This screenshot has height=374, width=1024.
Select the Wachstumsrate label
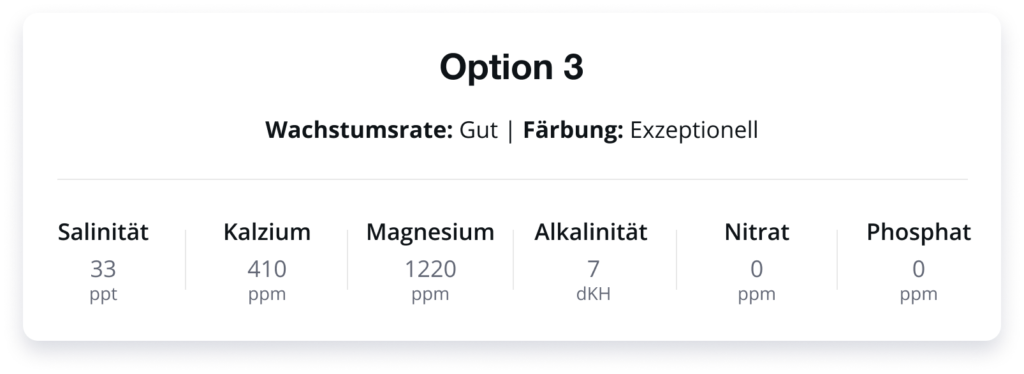(x=359, y=130)
